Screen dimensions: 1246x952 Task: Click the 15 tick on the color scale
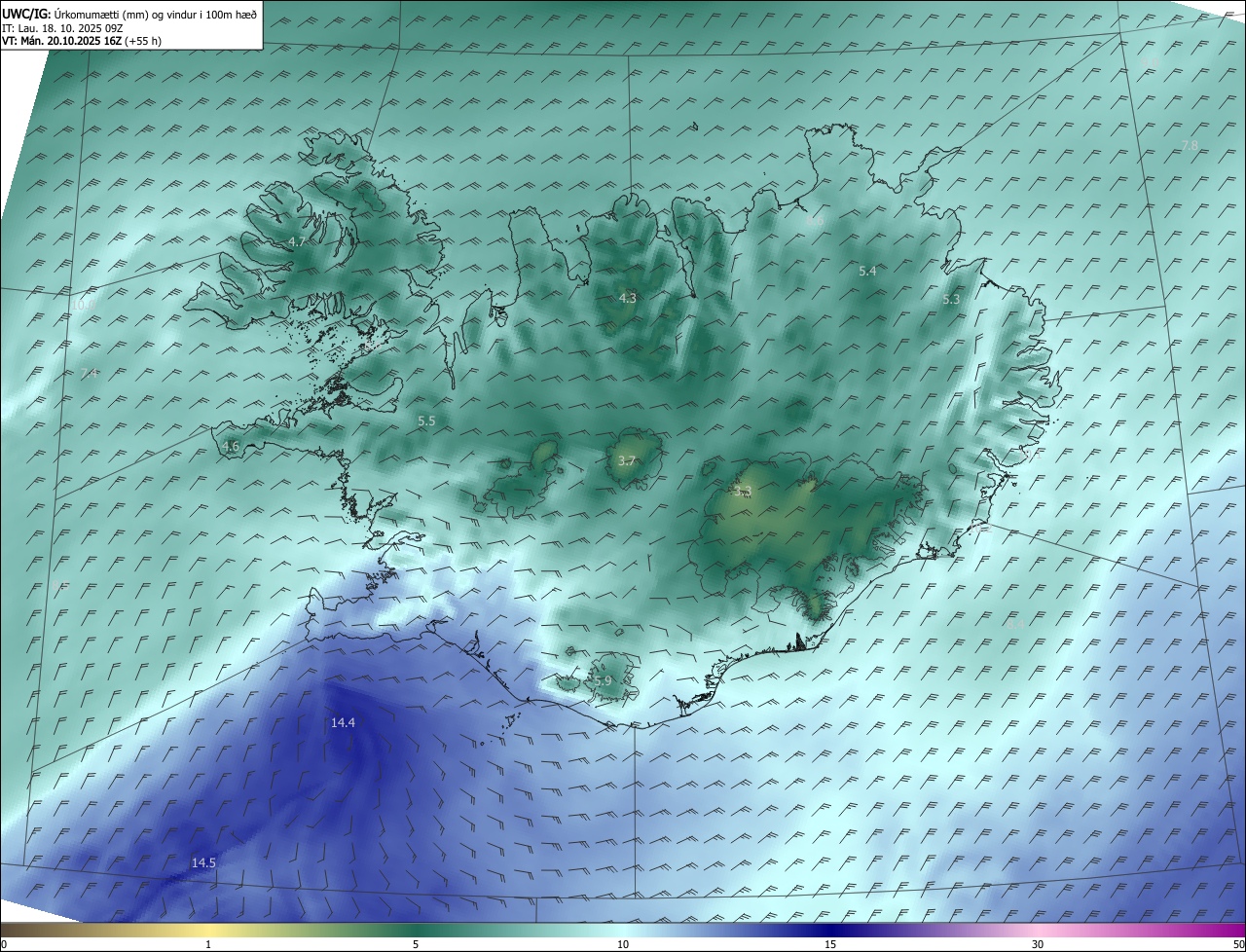coord(830,944)
